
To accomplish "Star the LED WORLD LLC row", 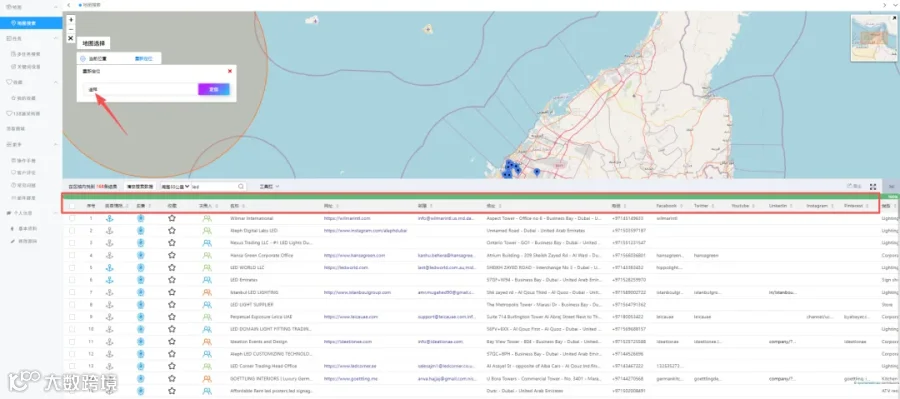I will click(172, 268).
